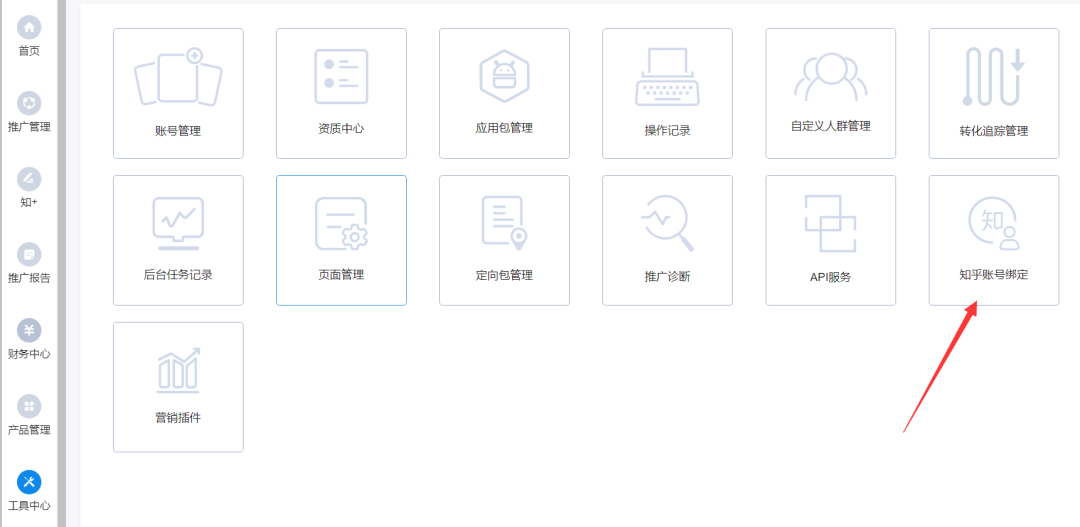The height and width of the screenshot is (527, 1080).
Task: Go to 首页 menu label
Action: [x=29, y=51]
